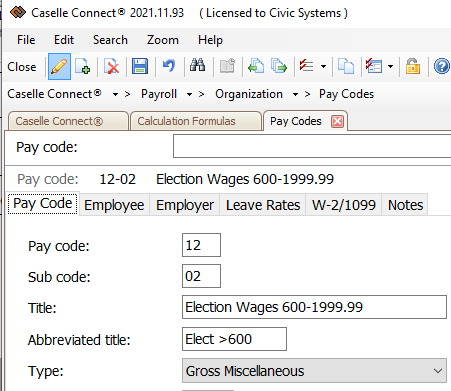
Task: Click the Edit pencil toolbar icon
Action: [x=59, y=66]
